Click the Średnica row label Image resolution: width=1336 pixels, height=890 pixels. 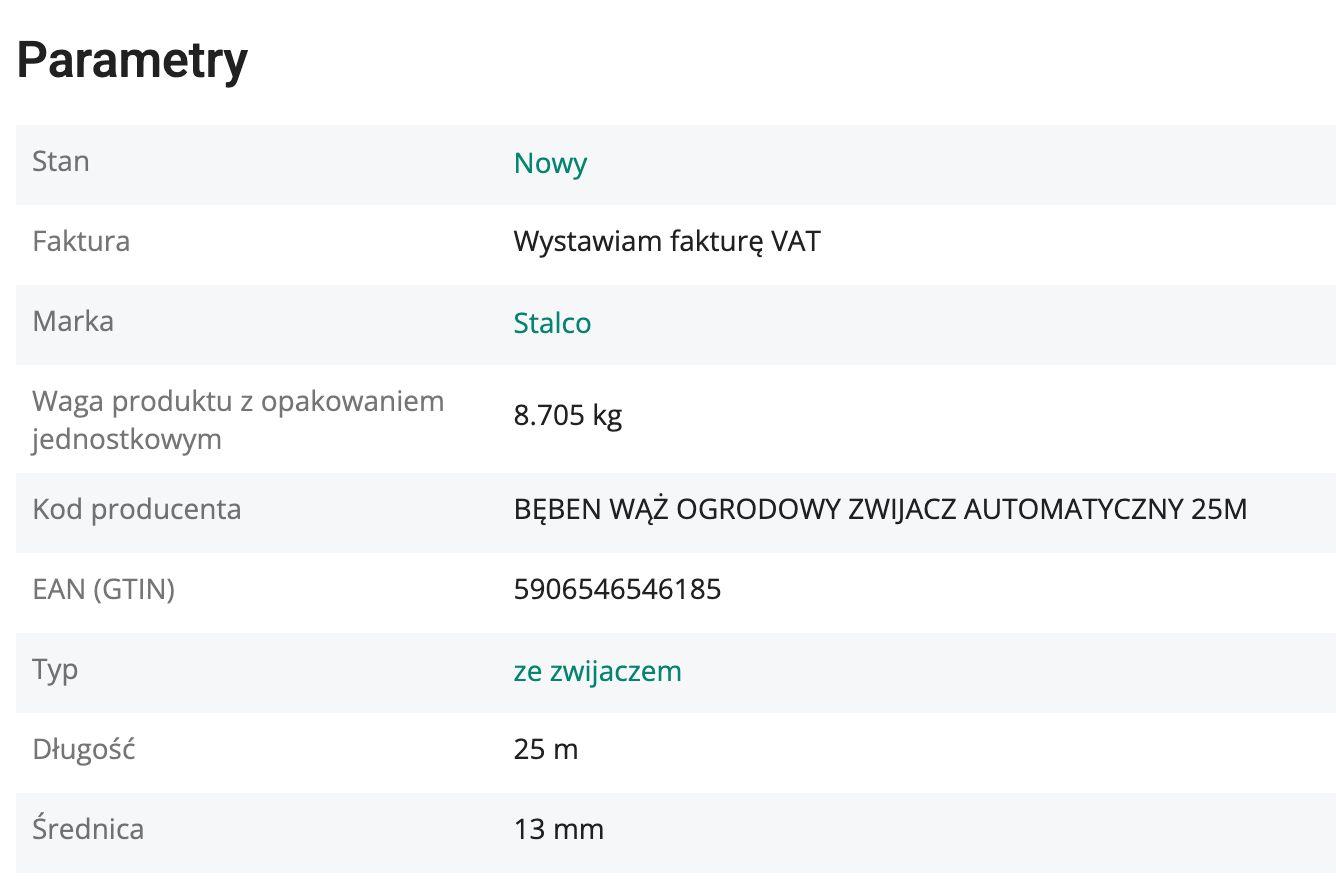click(x=88, y=829)
